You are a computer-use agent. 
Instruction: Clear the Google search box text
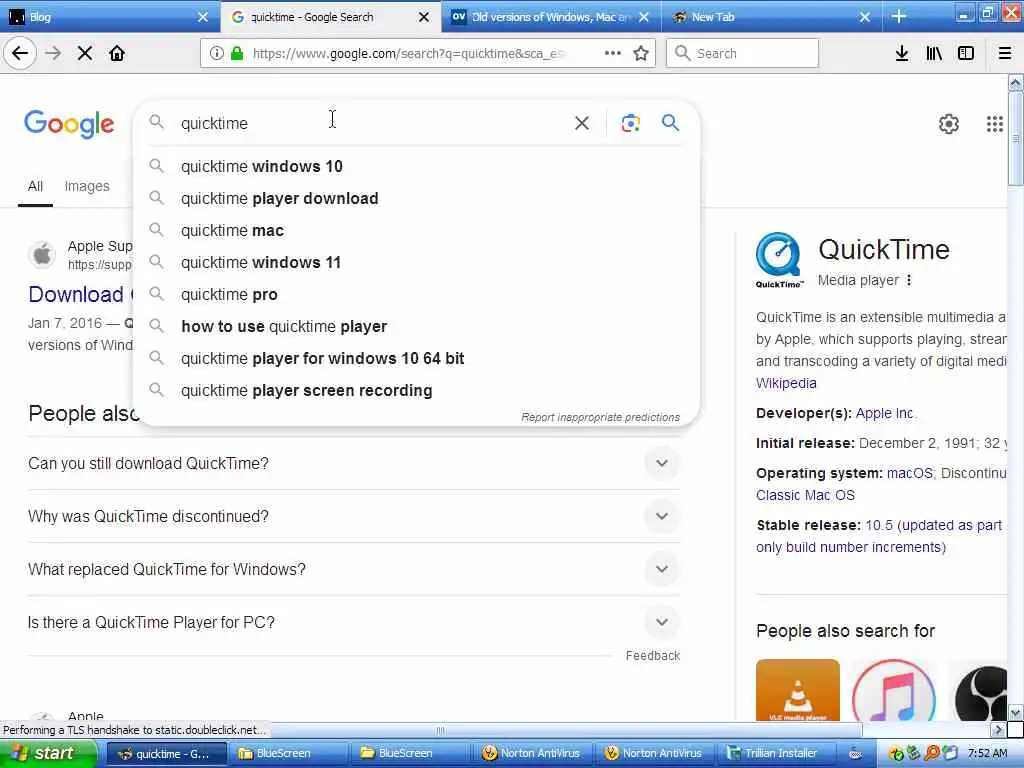tap(582, 123)
